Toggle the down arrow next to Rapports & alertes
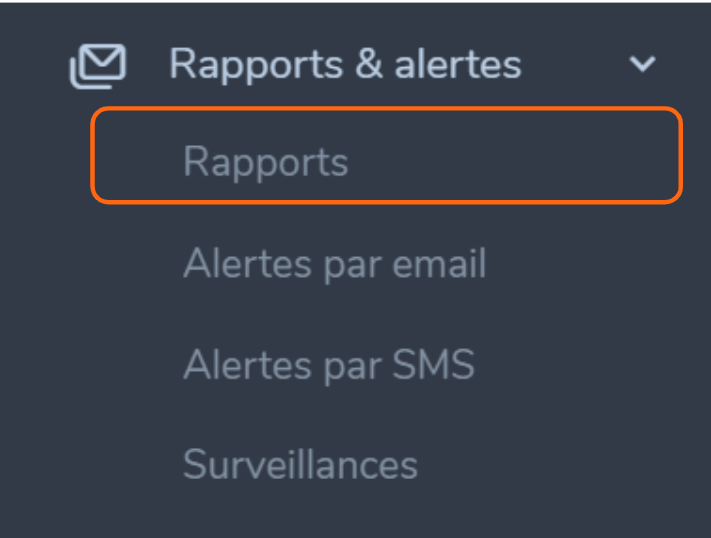This screenshot has height=538, width=711. click(x=642, y=64)
